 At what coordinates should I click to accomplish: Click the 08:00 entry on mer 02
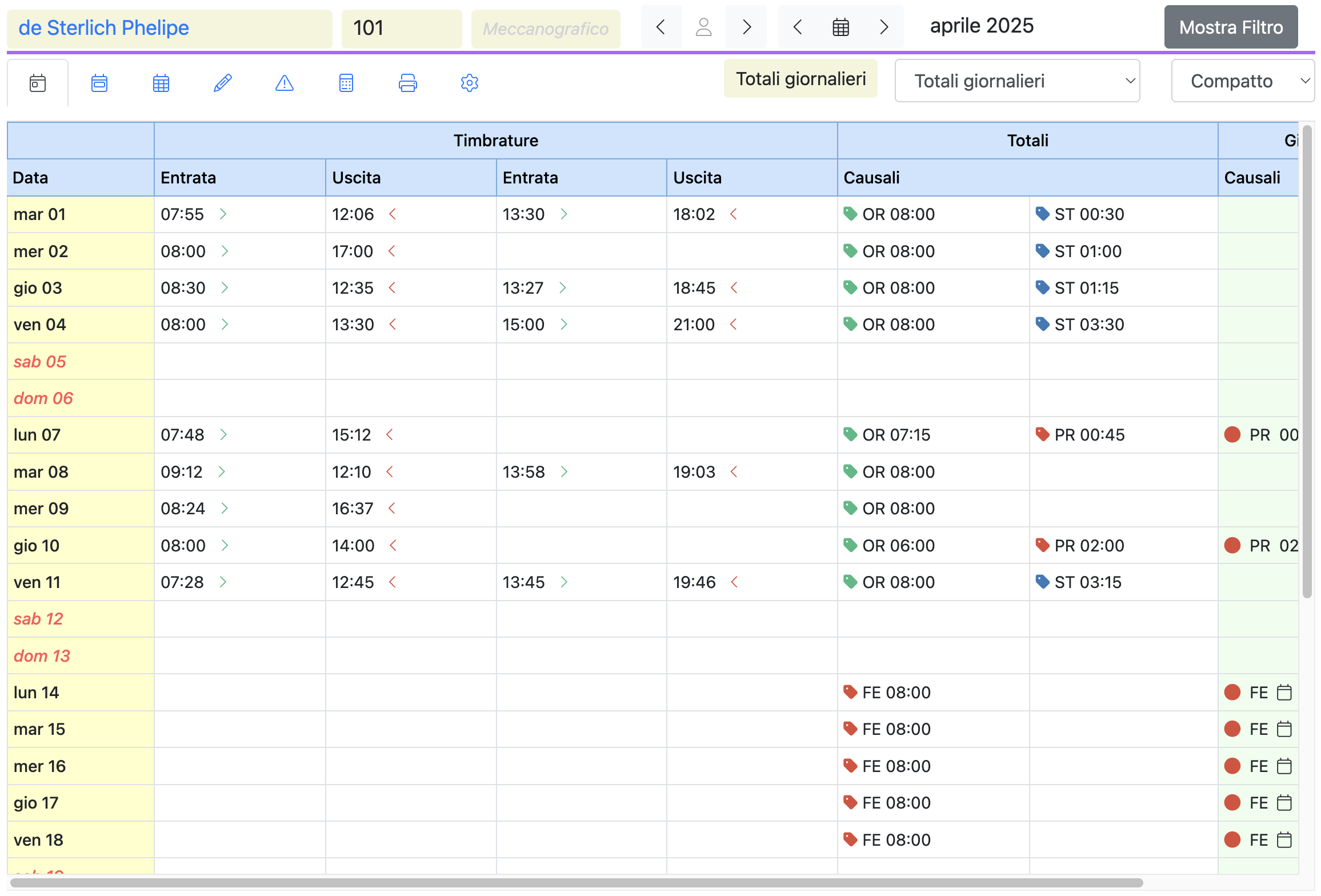pyautogui.click(x=183, y=251)
